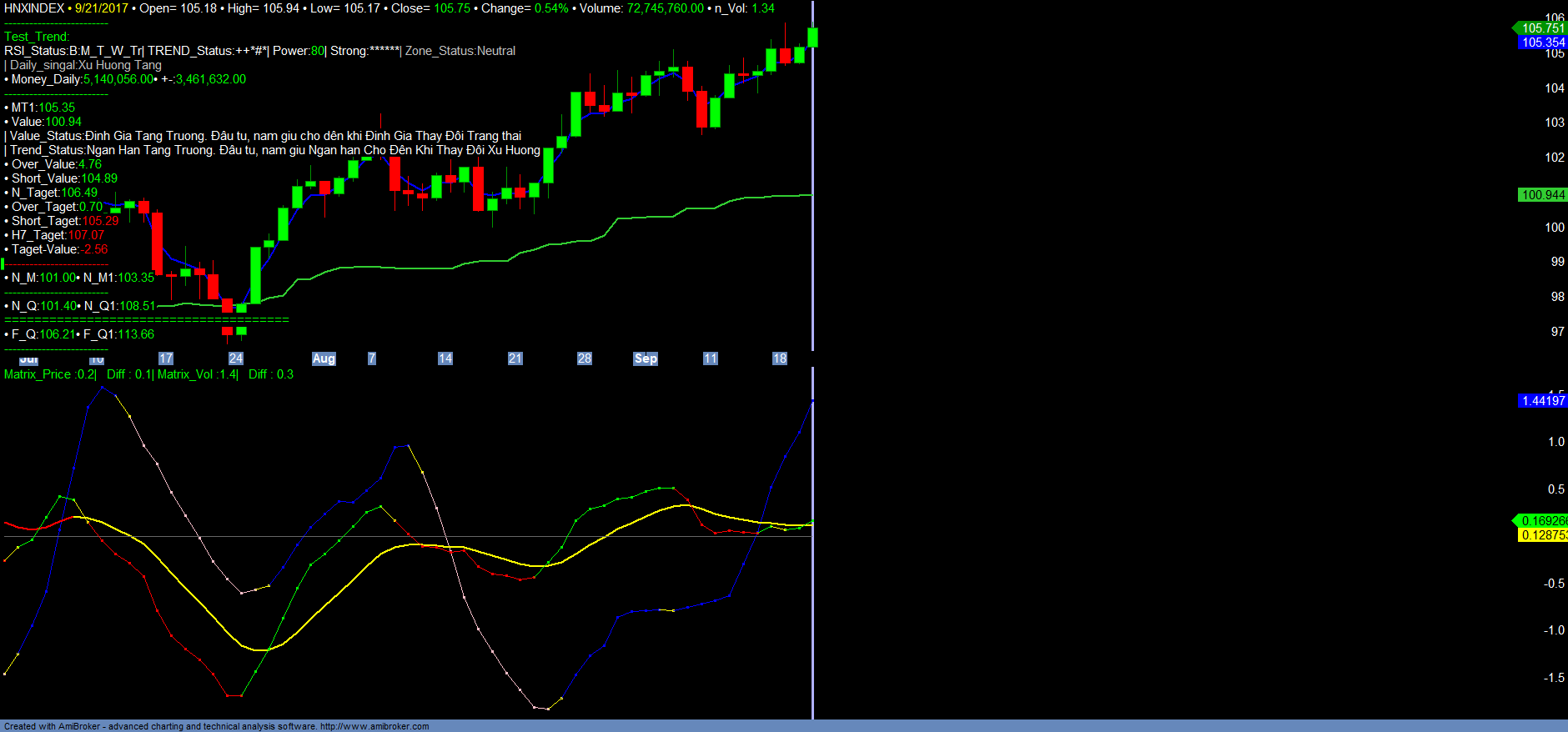Select the 17 date marker on axis
Screen dimensions: 1568x732
pyautogui.click(x=166, y=358)
